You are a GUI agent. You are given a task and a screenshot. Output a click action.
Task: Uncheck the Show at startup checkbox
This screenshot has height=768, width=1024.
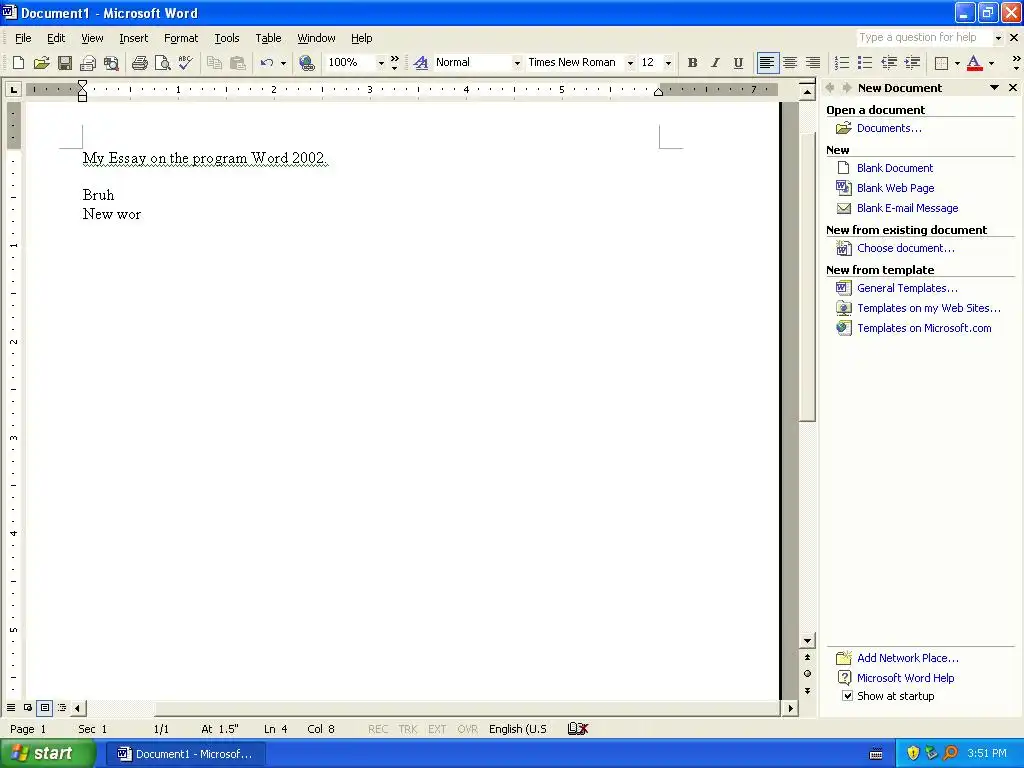[x=847, y=696]
